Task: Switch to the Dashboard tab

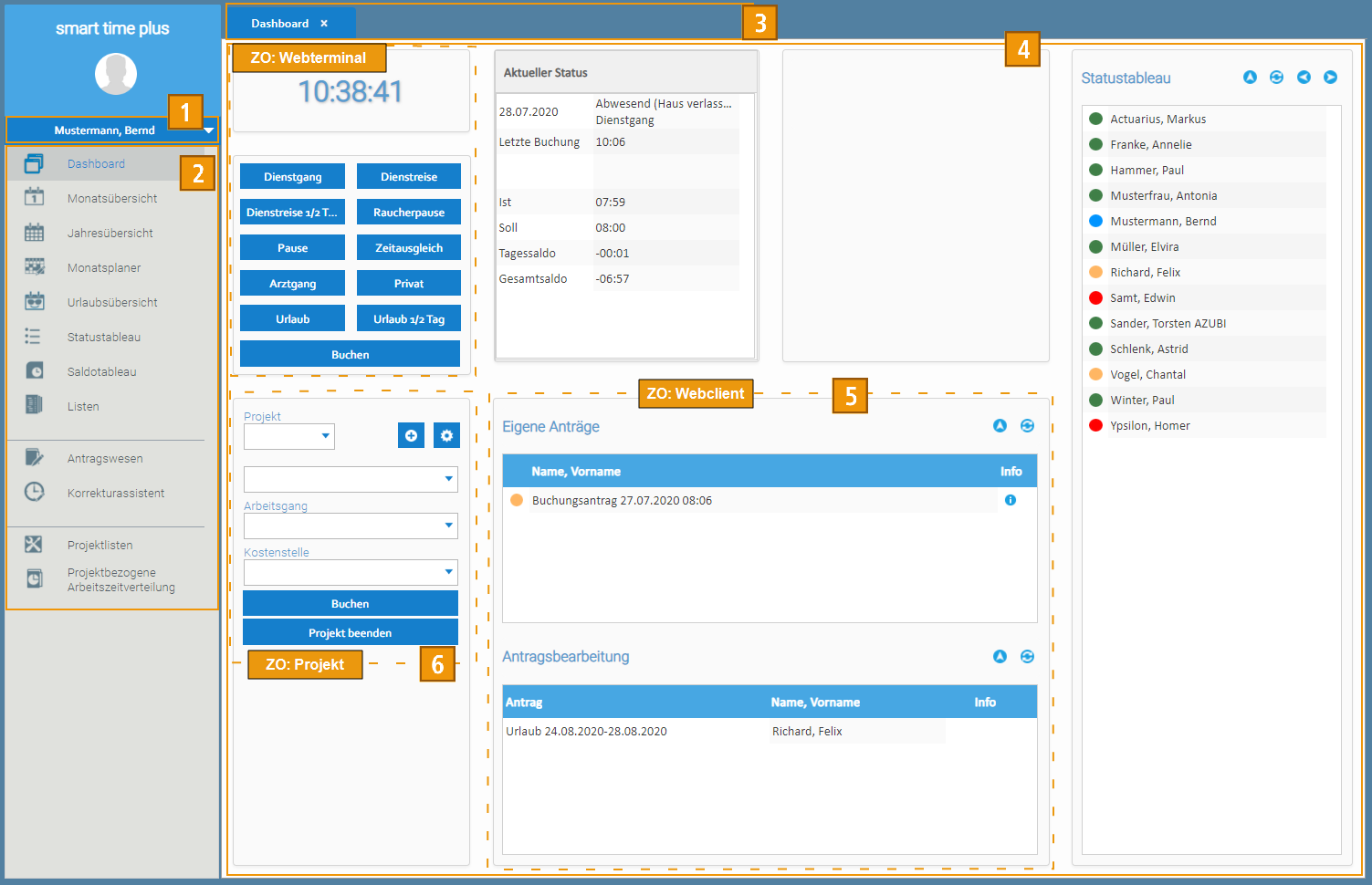Action: point(279,24)
